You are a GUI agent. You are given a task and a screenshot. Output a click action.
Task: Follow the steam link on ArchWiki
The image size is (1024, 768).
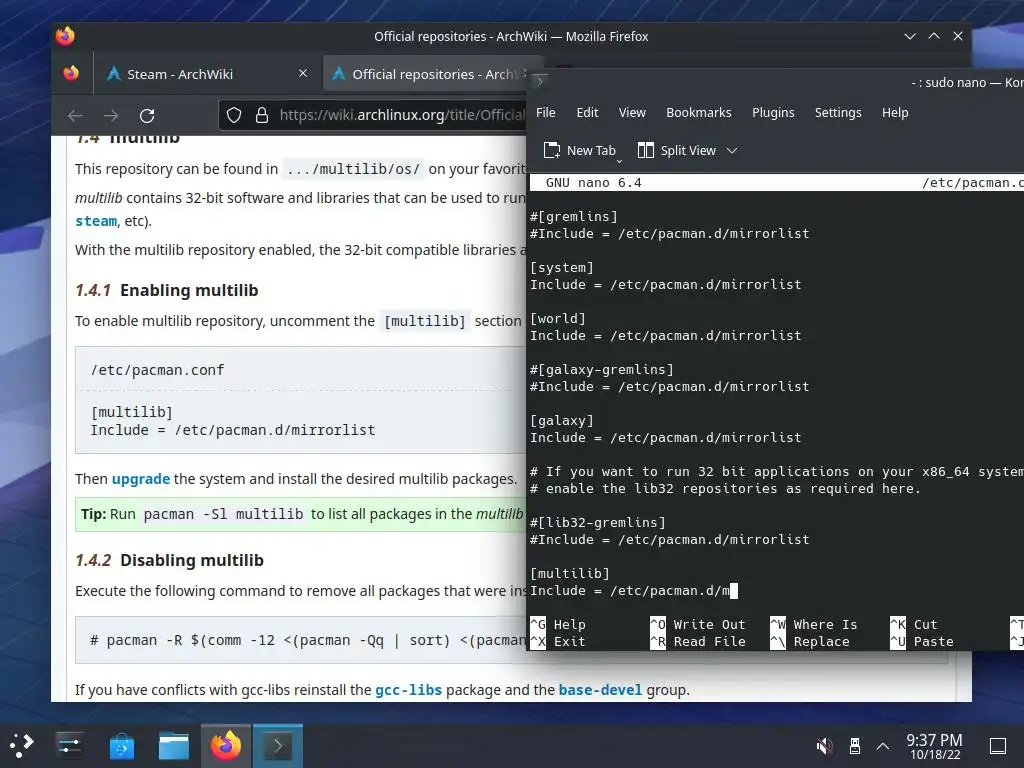(x=96, y=221)
